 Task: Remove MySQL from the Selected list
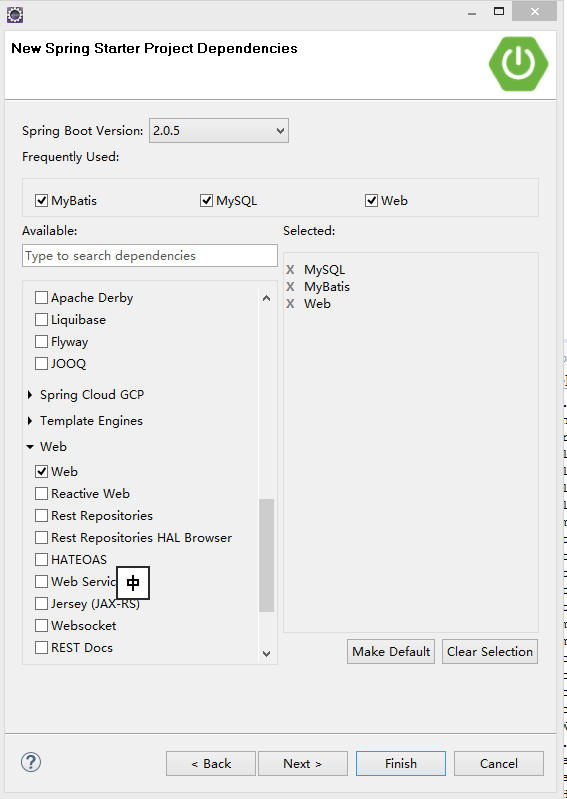click(x=290, y=270)
